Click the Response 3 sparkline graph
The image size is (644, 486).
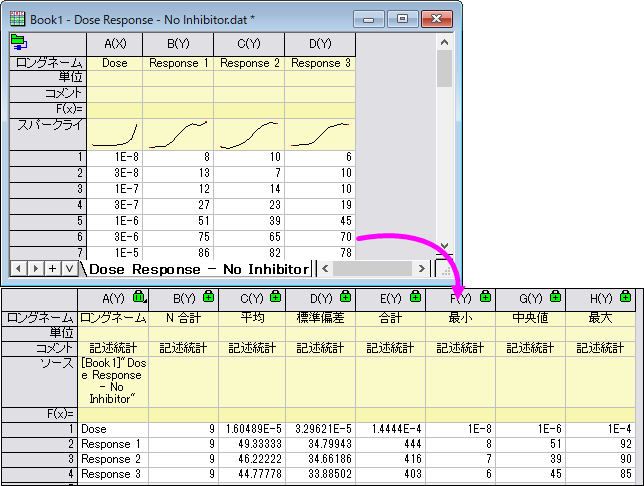pos(320,134)
